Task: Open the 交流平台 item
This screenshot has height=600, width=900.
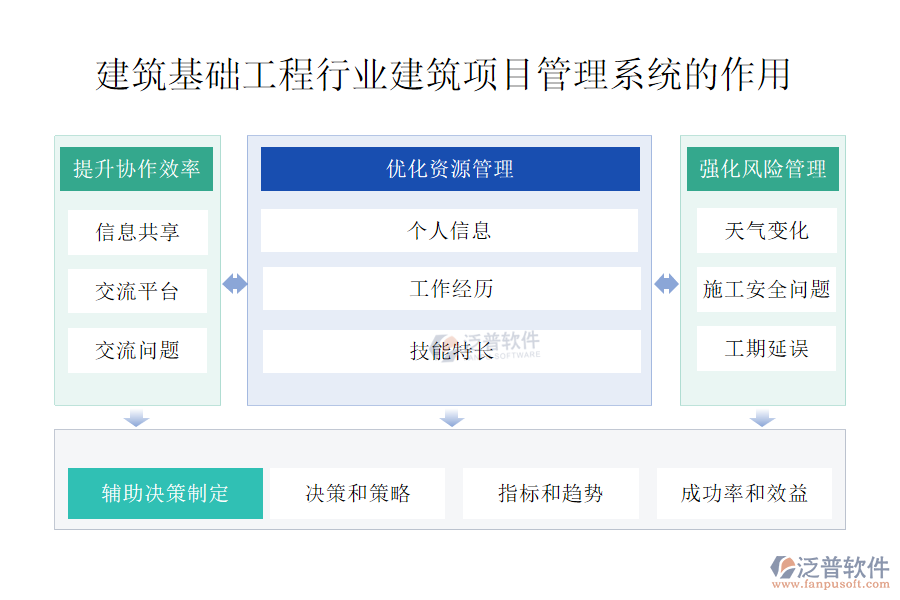Action: 138,291
